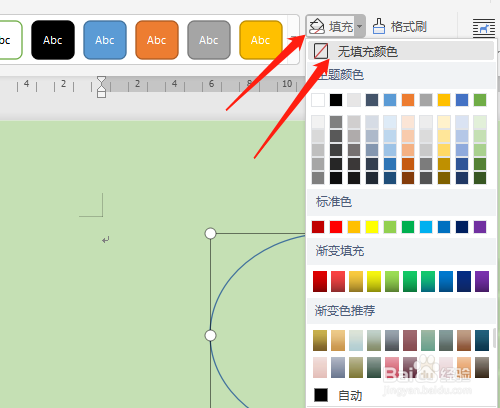Select the red gradient fill swatch

(x=320, y=281)
